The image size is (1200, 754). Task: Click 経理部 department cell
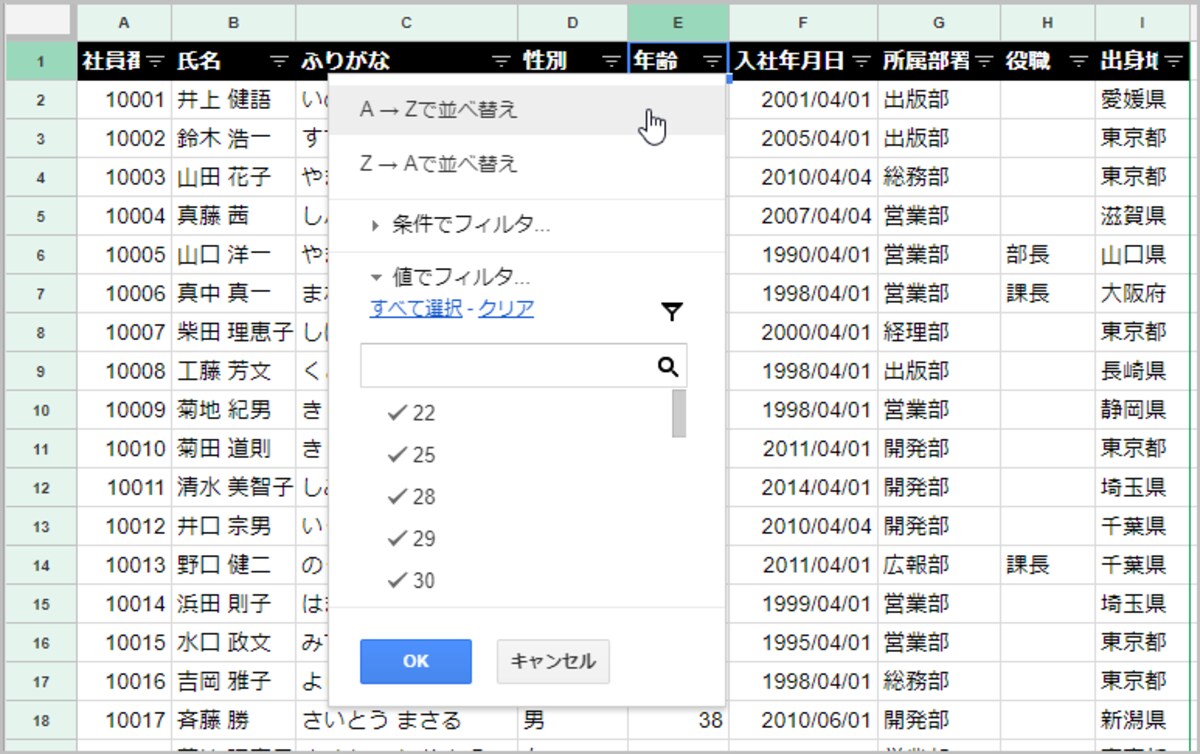point(939,332)
